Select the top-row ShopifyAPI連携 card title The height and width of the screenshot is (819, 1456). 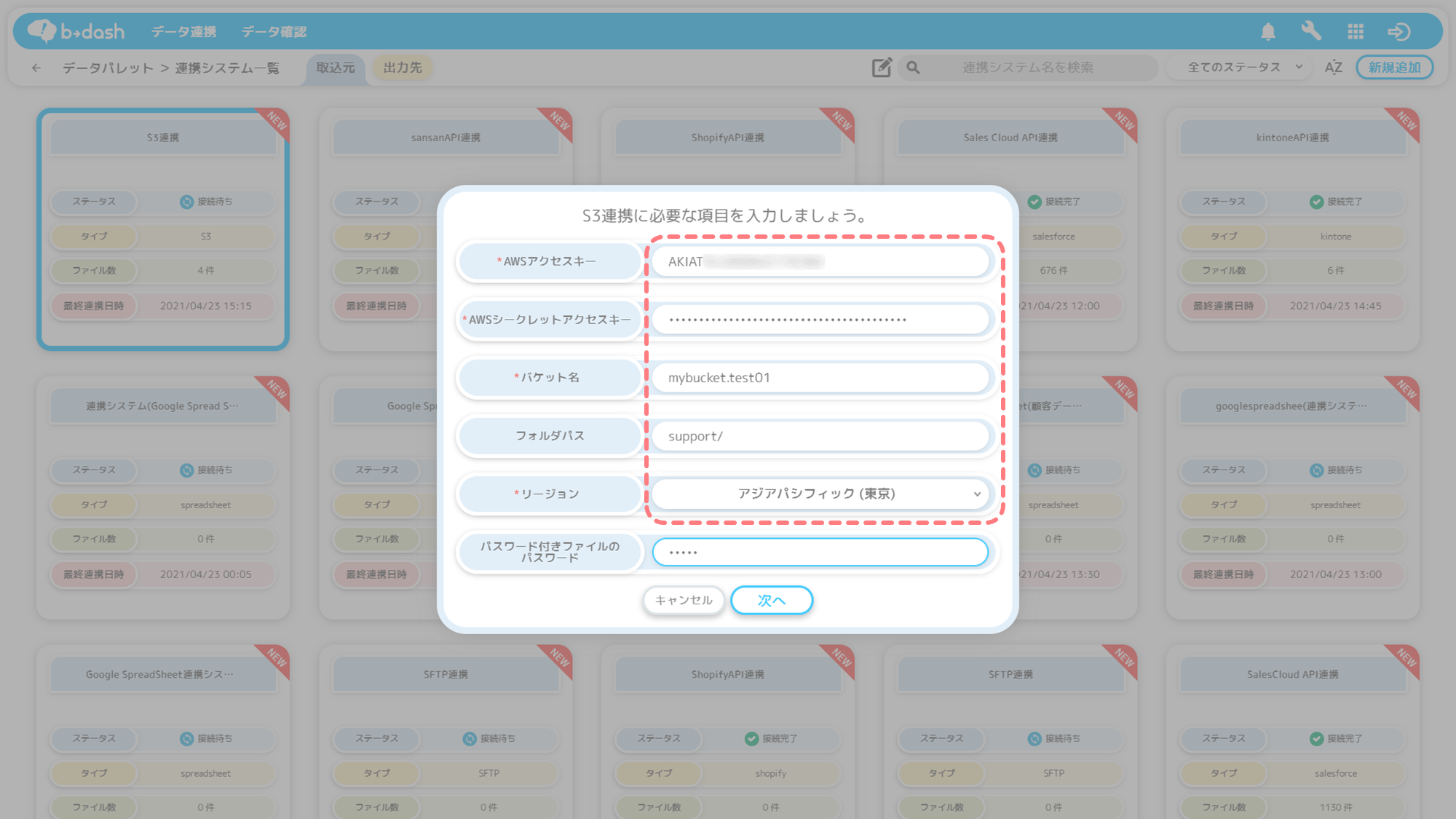(728, 138)
